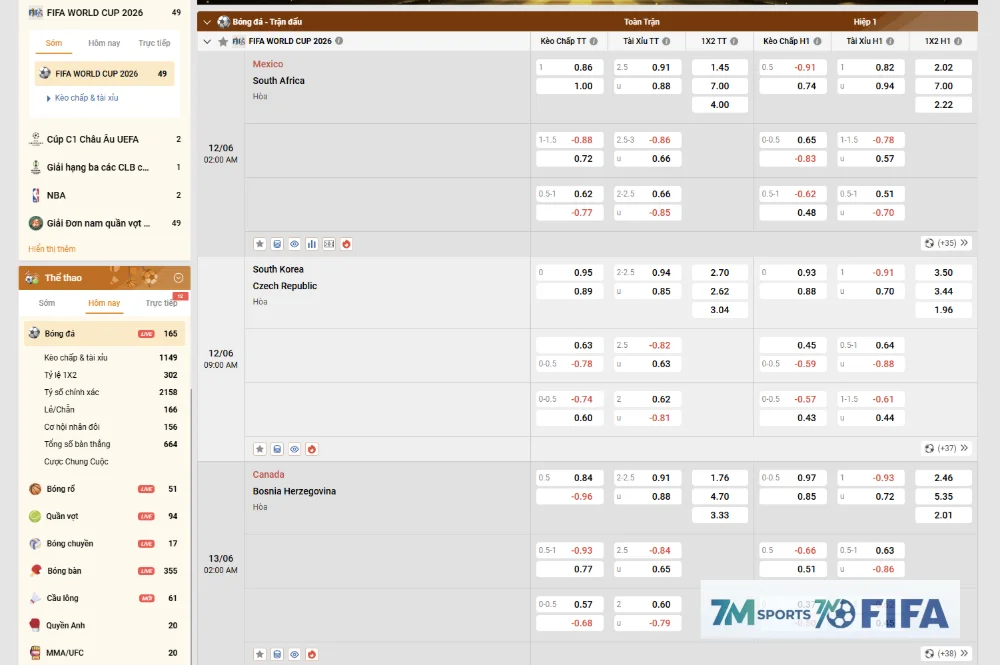This screenshot has height=665, width=1000.
Task: Select MMA/UFC sport
Action: 105,653
